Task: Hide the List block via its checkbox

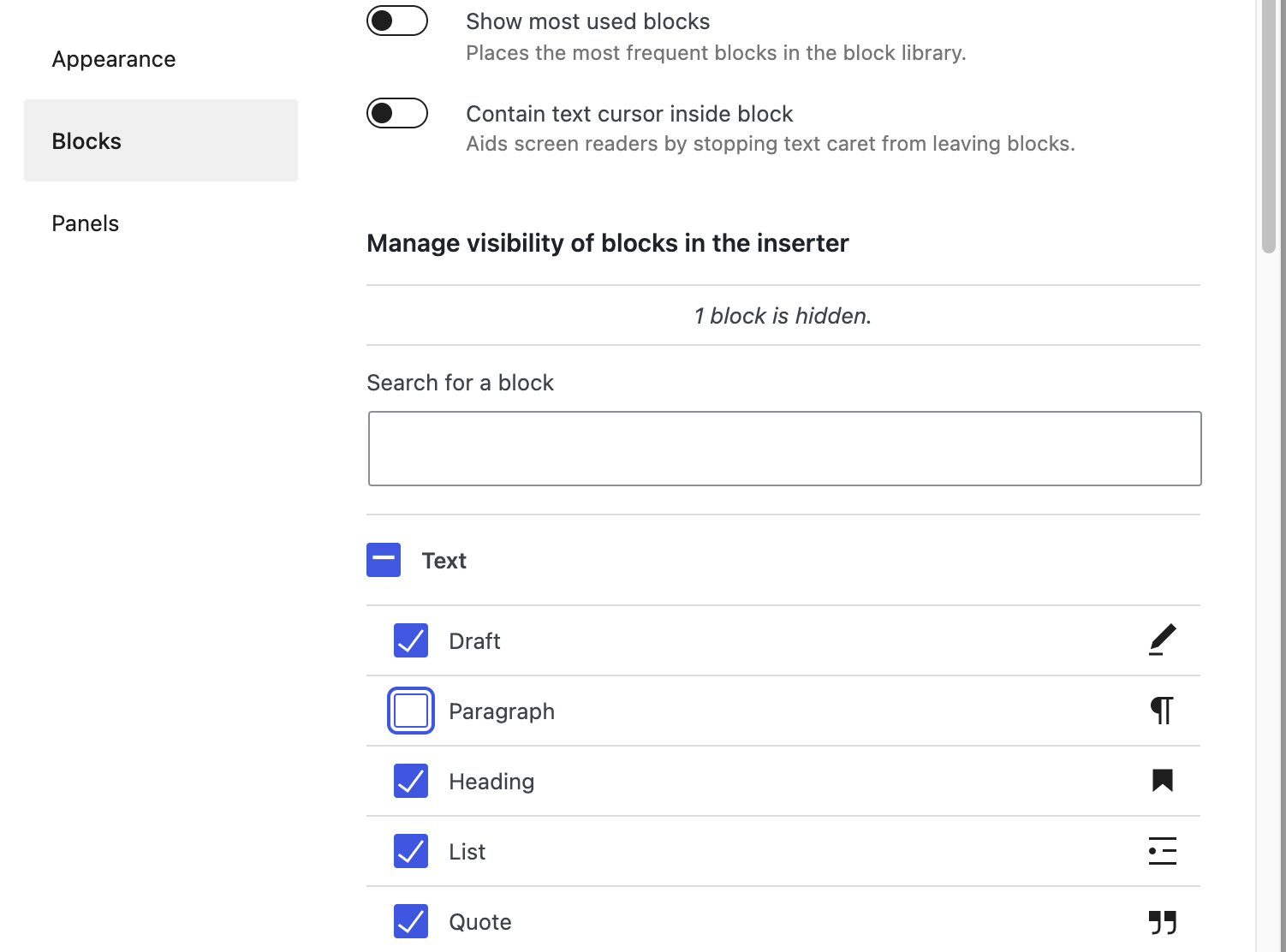Action: (x=411, y=851)
